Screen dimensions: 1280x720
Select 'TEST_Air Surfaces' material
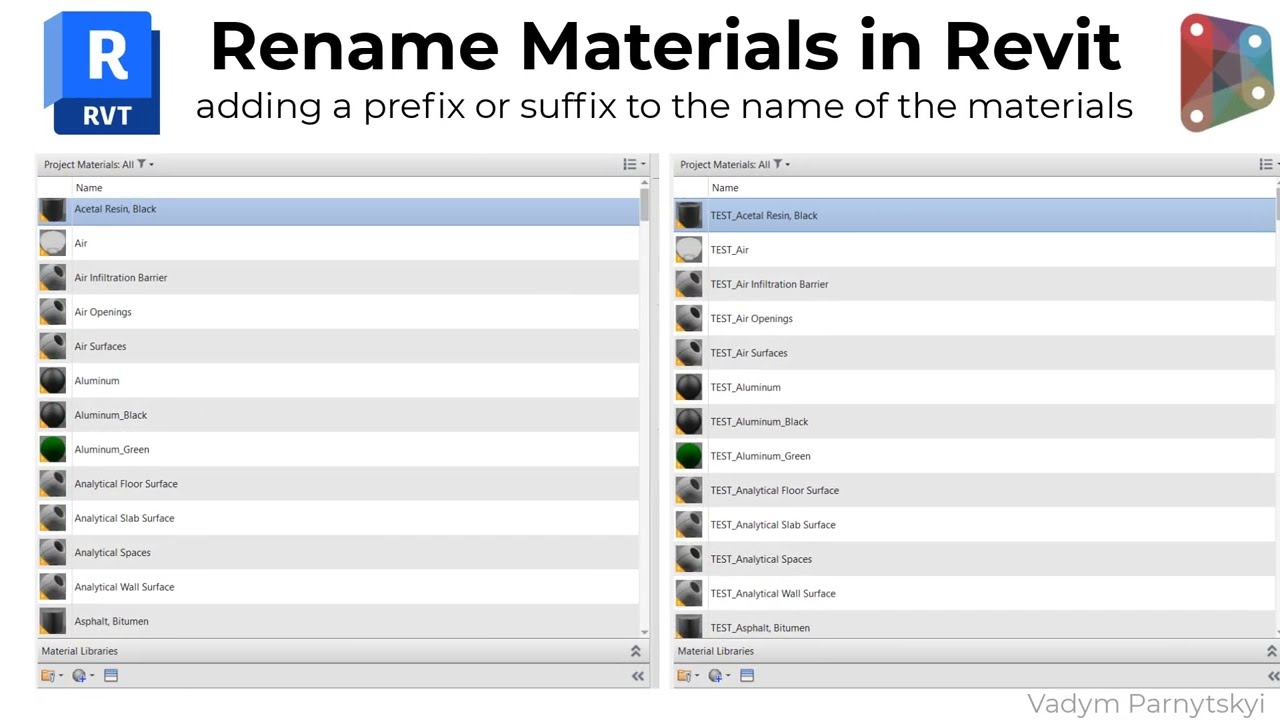tap(975, 353)
